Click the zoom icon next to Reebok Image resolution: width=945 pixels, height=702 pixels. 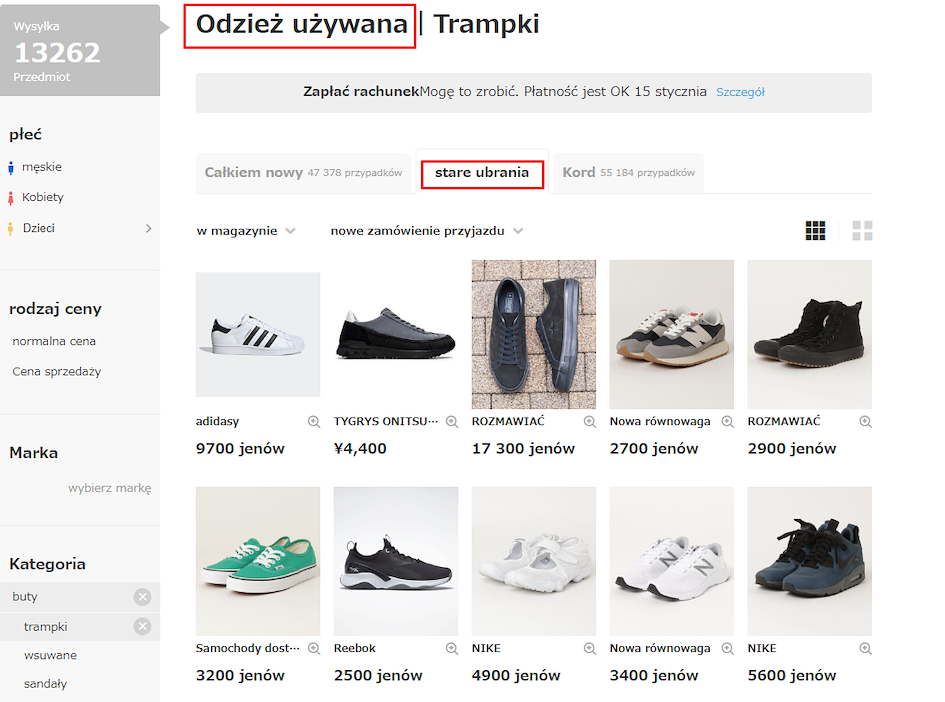point(451,648)
